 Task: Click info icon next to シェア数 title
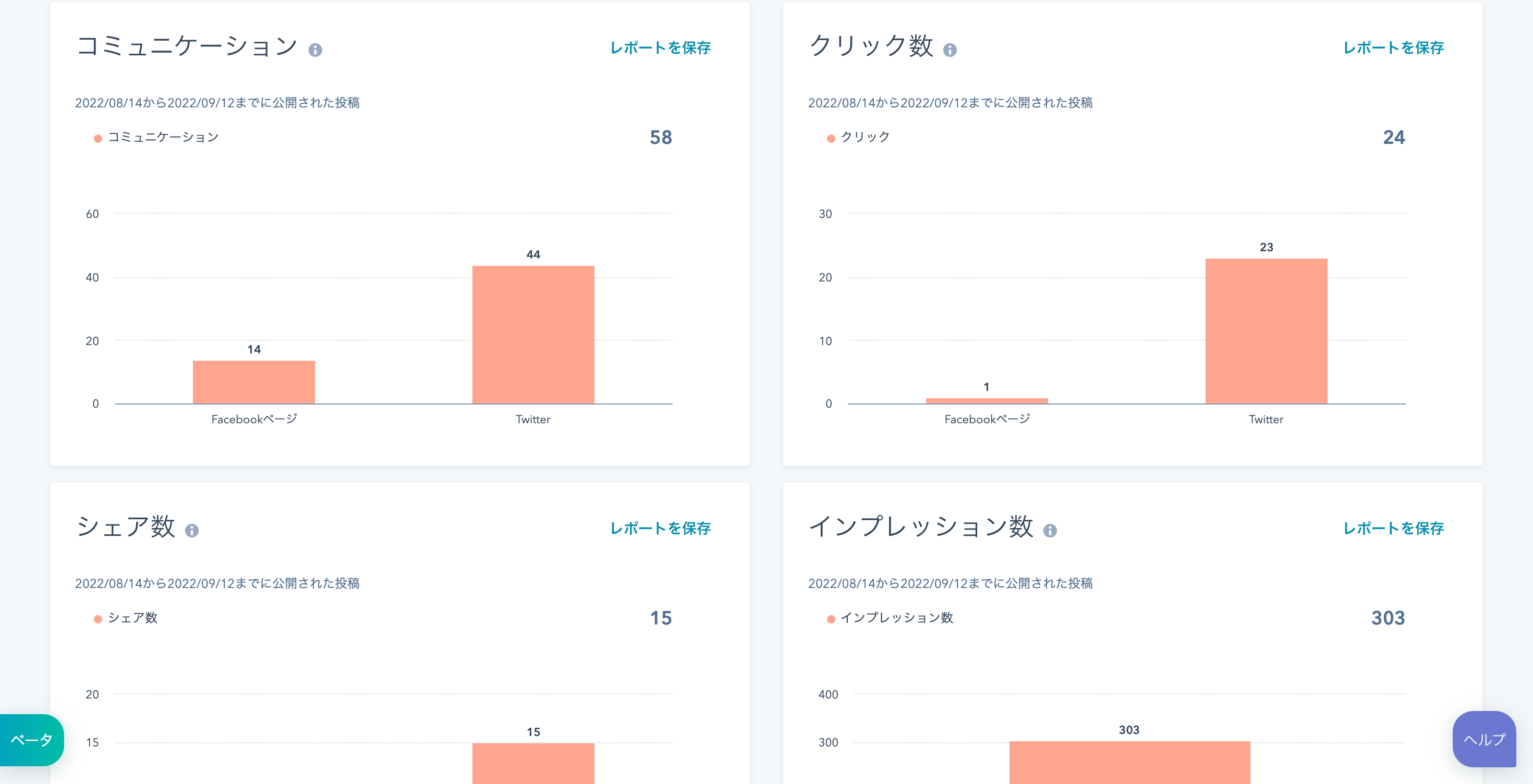coord(192,531)
